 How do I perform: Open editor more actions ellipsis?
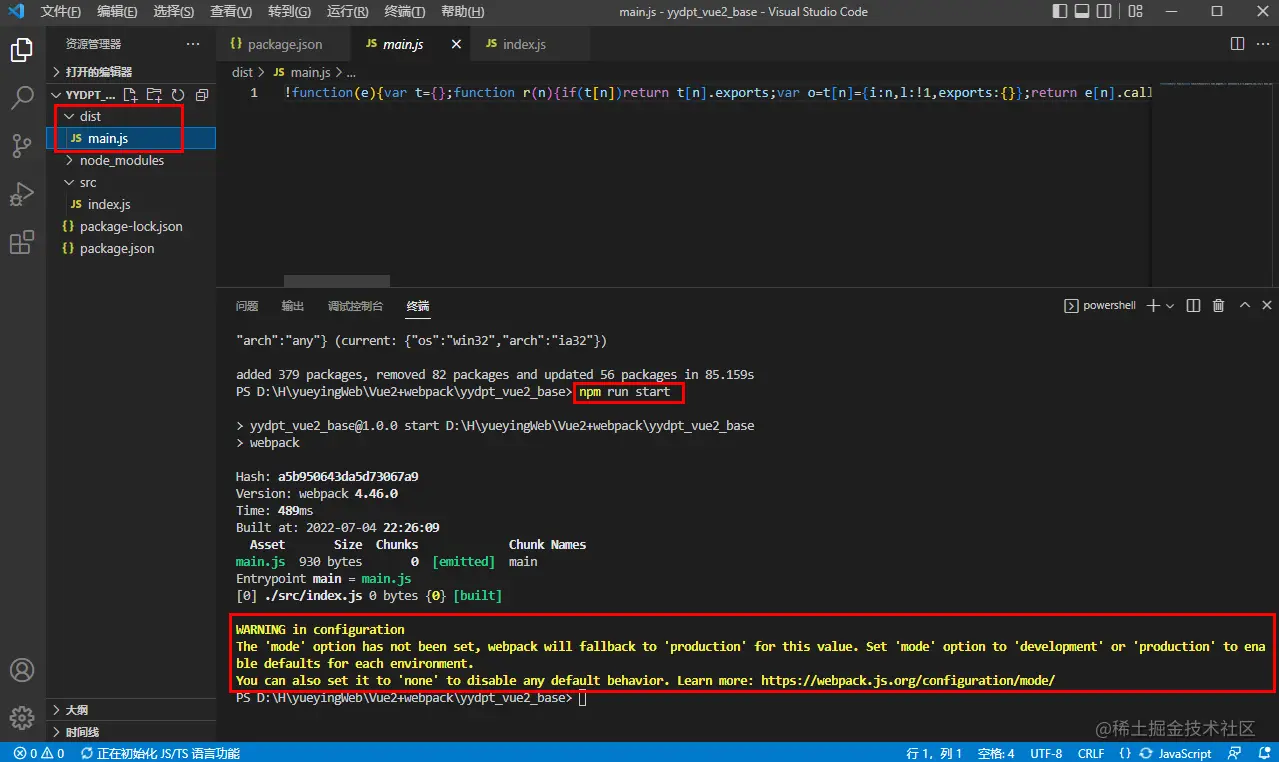pyautogui.click(x=1263, y=44)
